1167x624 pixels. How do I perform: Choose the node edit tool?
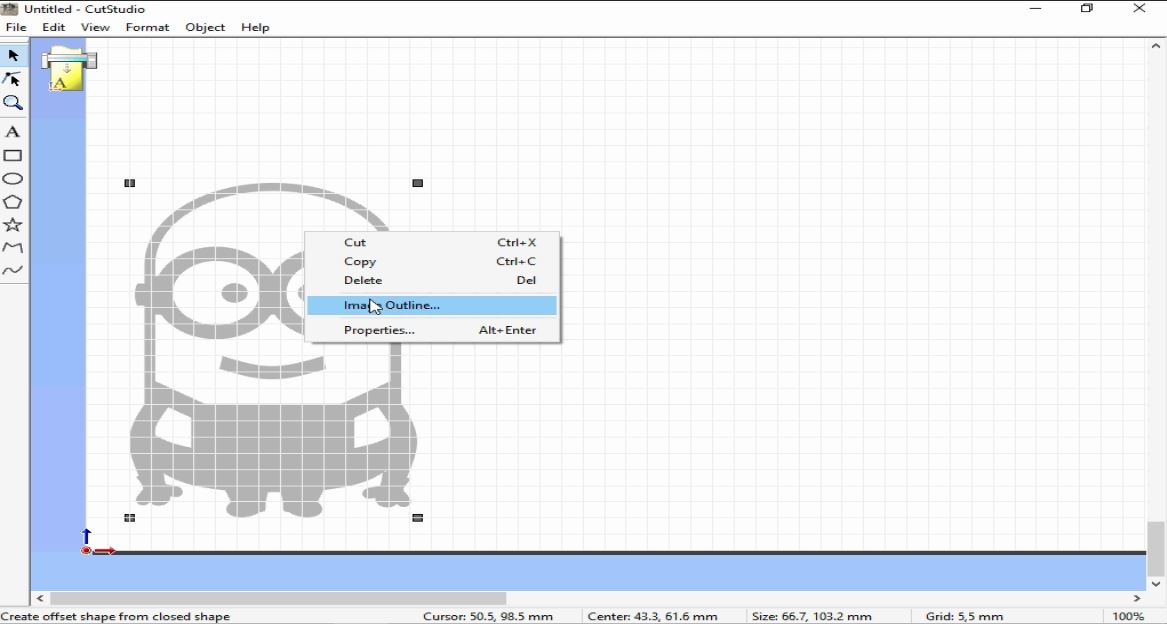click(13, 79)
